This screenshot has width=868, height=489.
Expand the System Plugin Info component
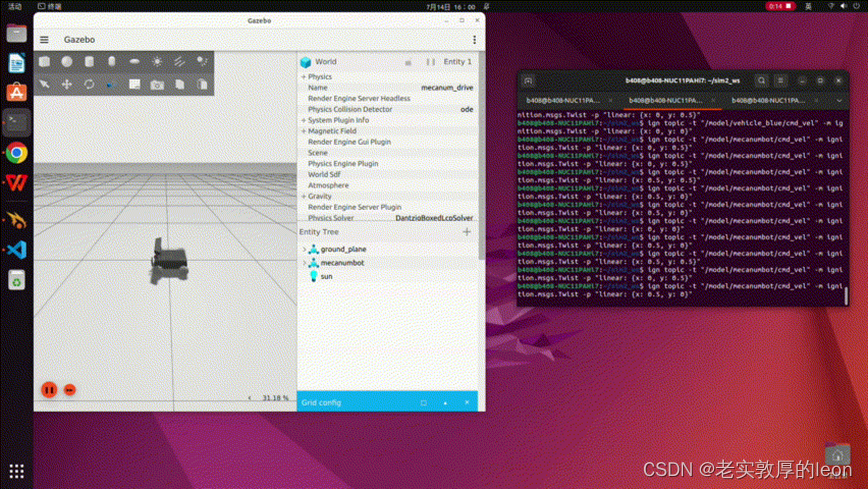coord(303,120)
